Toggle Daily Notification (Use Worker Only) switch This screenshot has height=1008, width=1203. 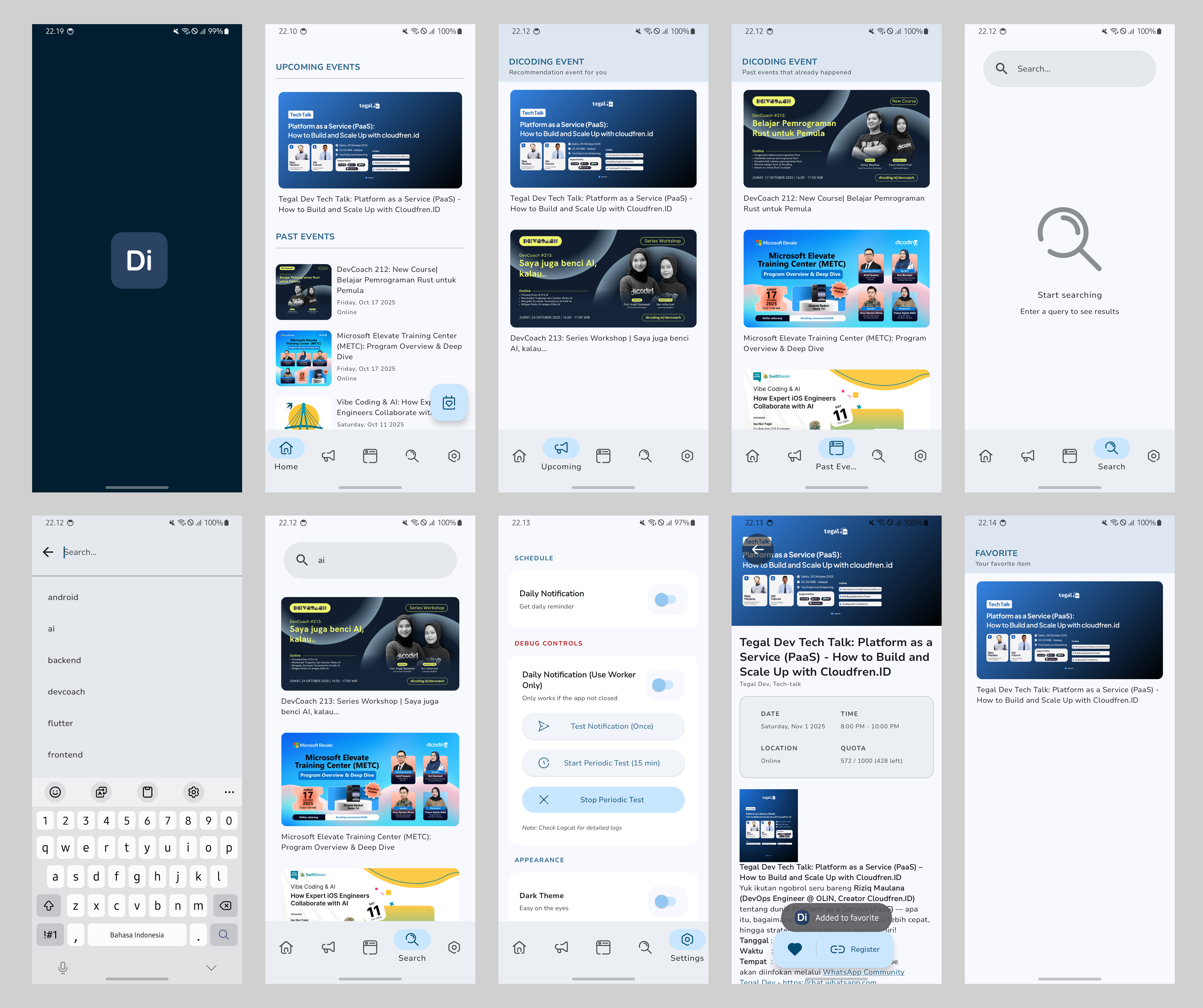[663, 685]
